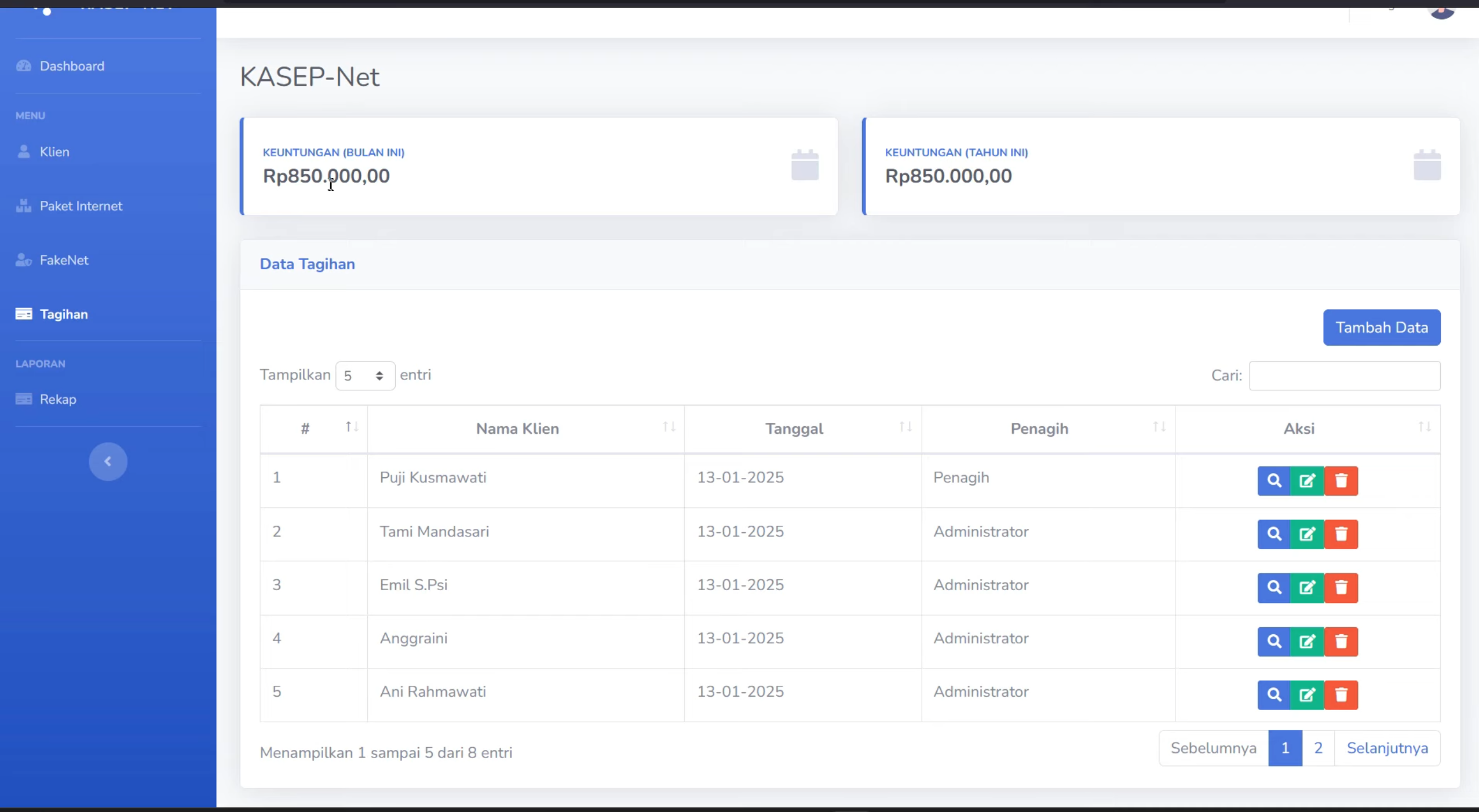Screen dimensions: 1479x812
Task: View details for Emil S.Psi's bill
Action: [1273, 588]
